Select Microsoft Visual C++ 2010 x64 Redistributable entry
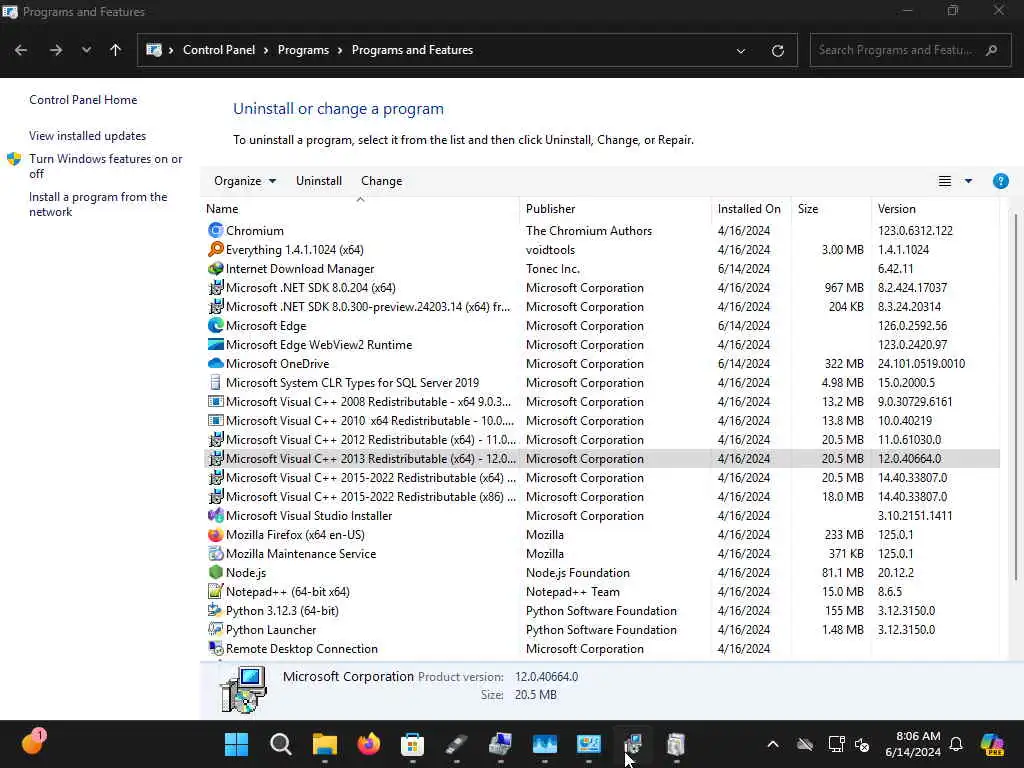Viewport: 1024px width, 768px height. click(601, 421)
